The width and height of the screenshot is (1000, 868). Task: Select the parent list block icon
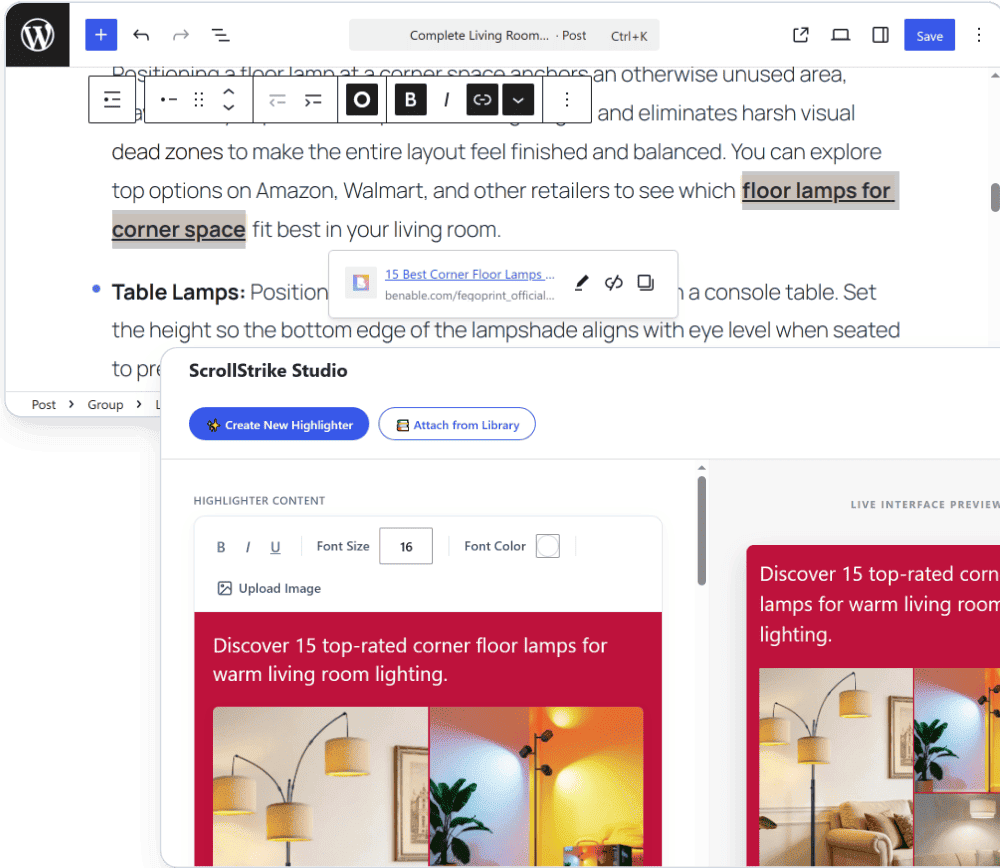[x=112, y=99]
